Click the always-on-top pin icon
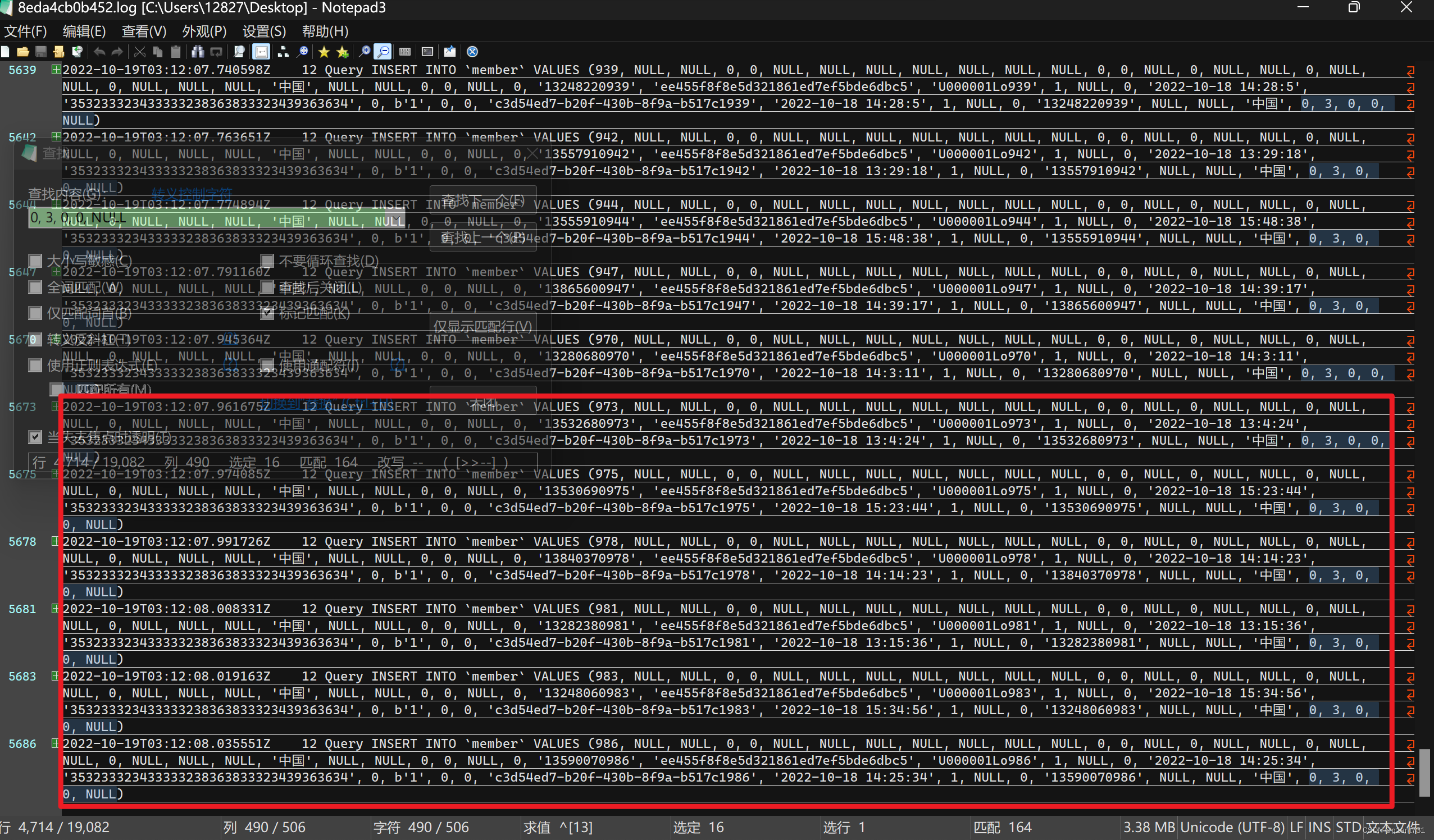The height and width of the screenshot is (840, 1434). (x=449, y=52)
